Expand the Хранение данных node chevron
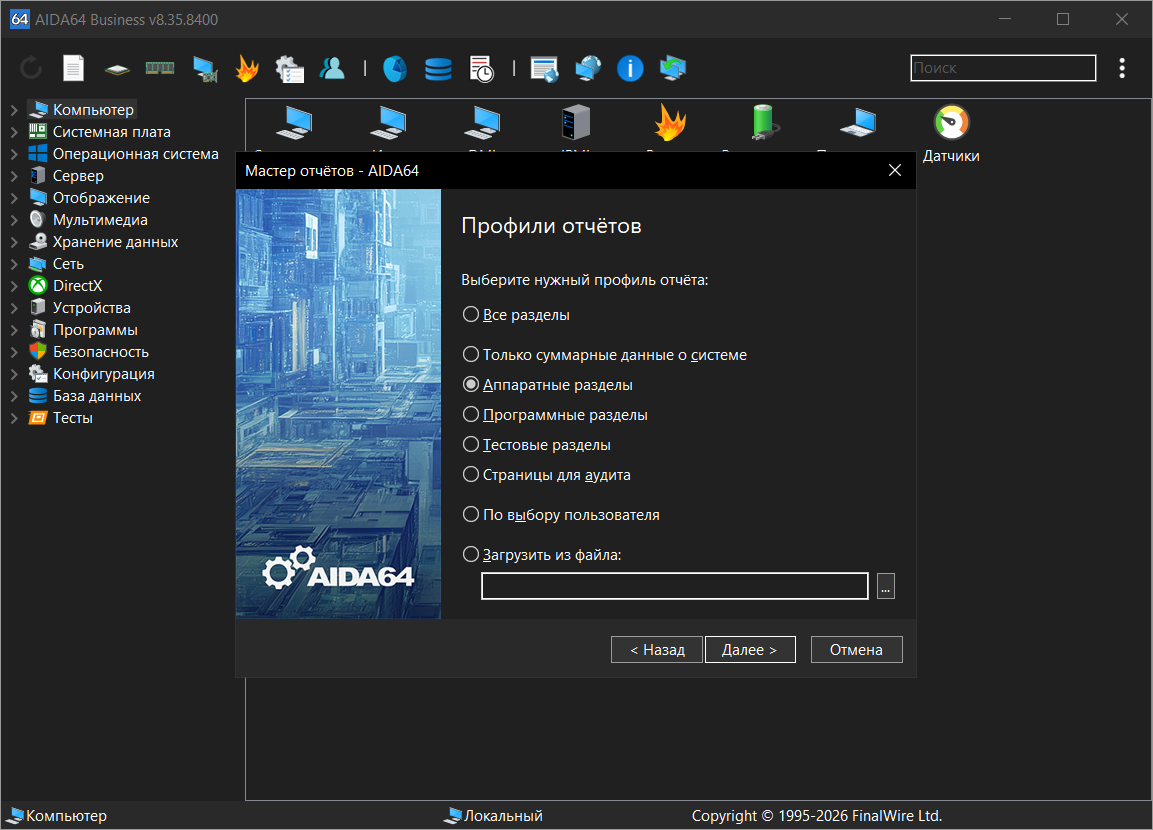This screenshot has width=1153, height=830. tap(14, 243)
